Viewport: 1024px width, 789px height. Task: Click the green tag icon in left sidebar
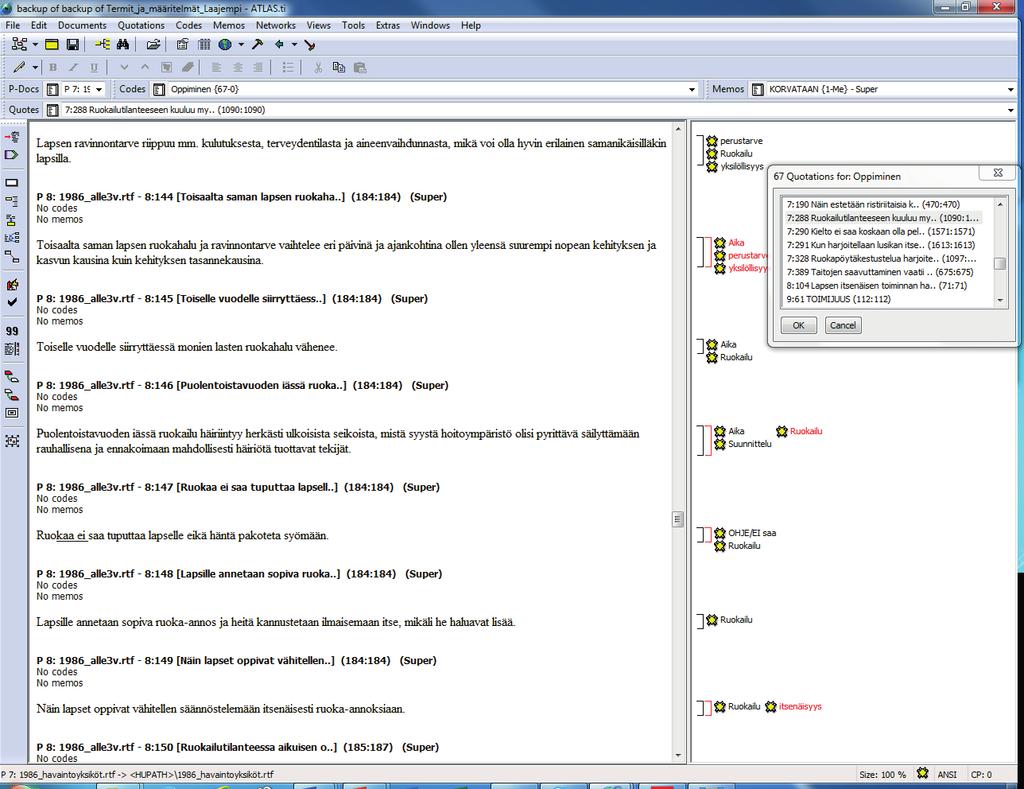click(12, 155)
